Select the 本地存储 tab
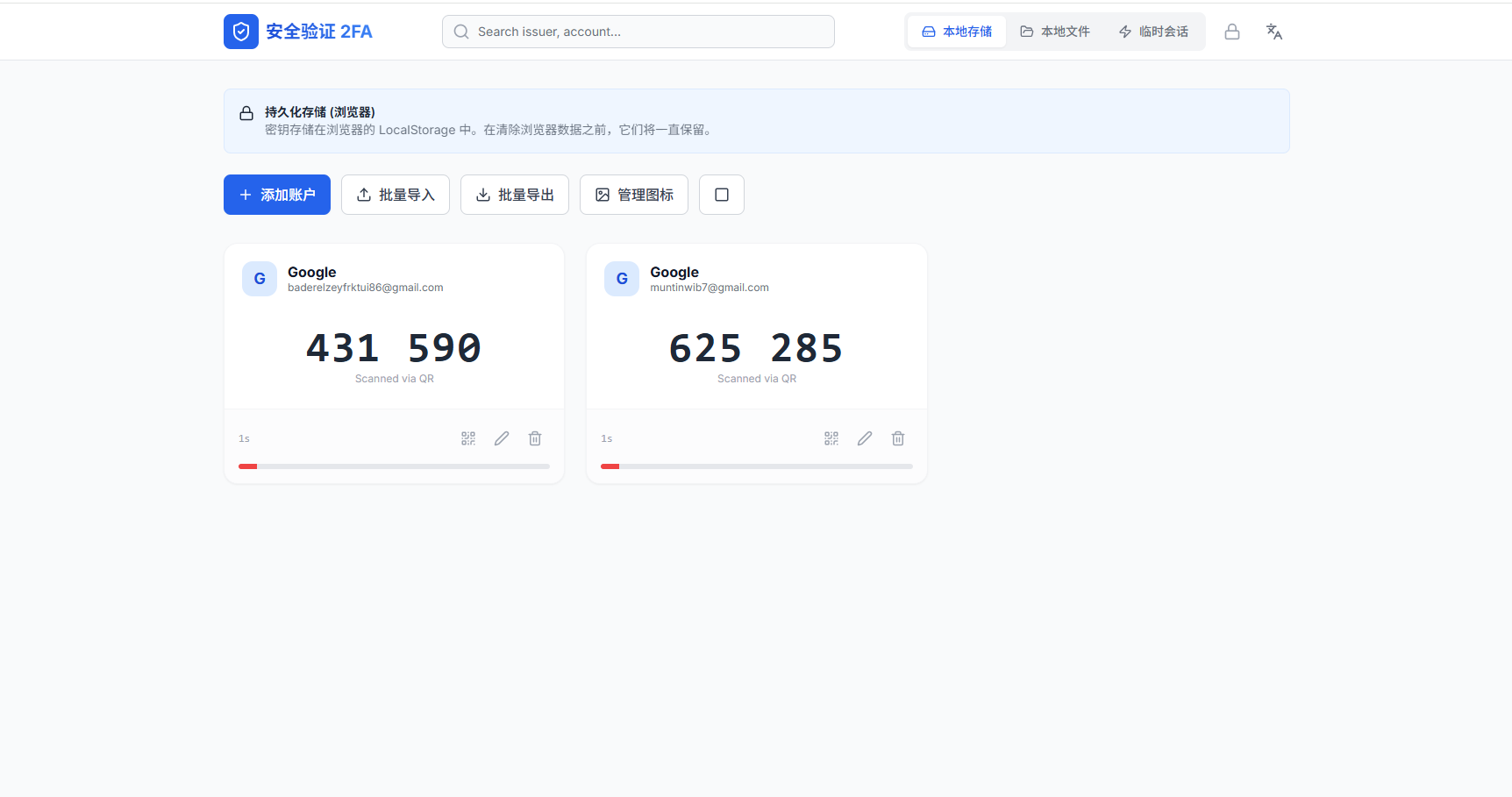The image size is (1512, 797). coord(956,31)
